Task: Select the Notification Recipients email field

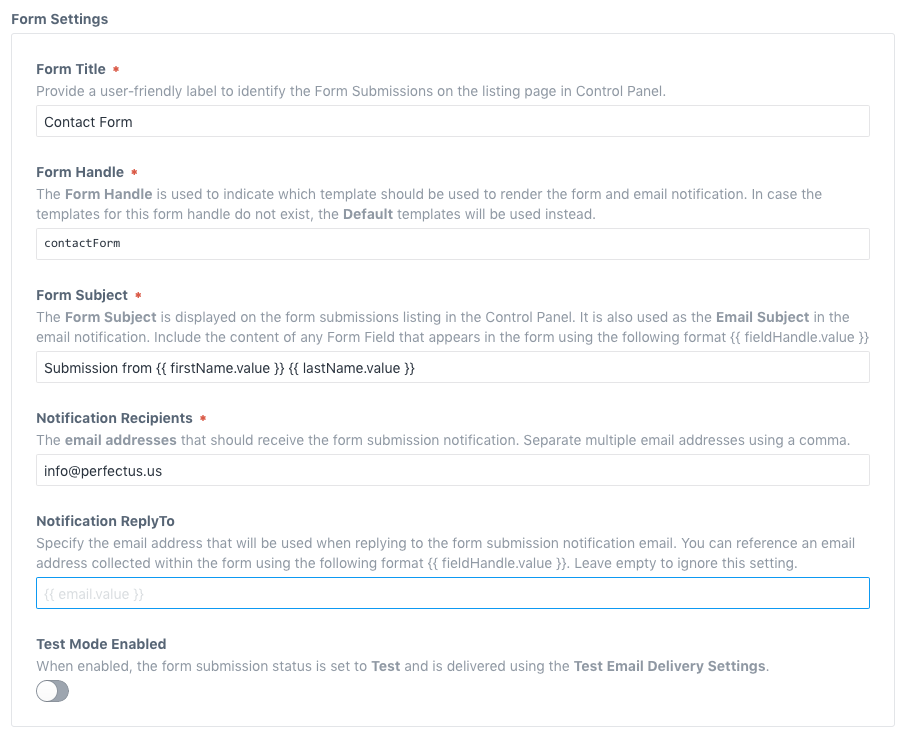Action: click(x=452, y=471)
